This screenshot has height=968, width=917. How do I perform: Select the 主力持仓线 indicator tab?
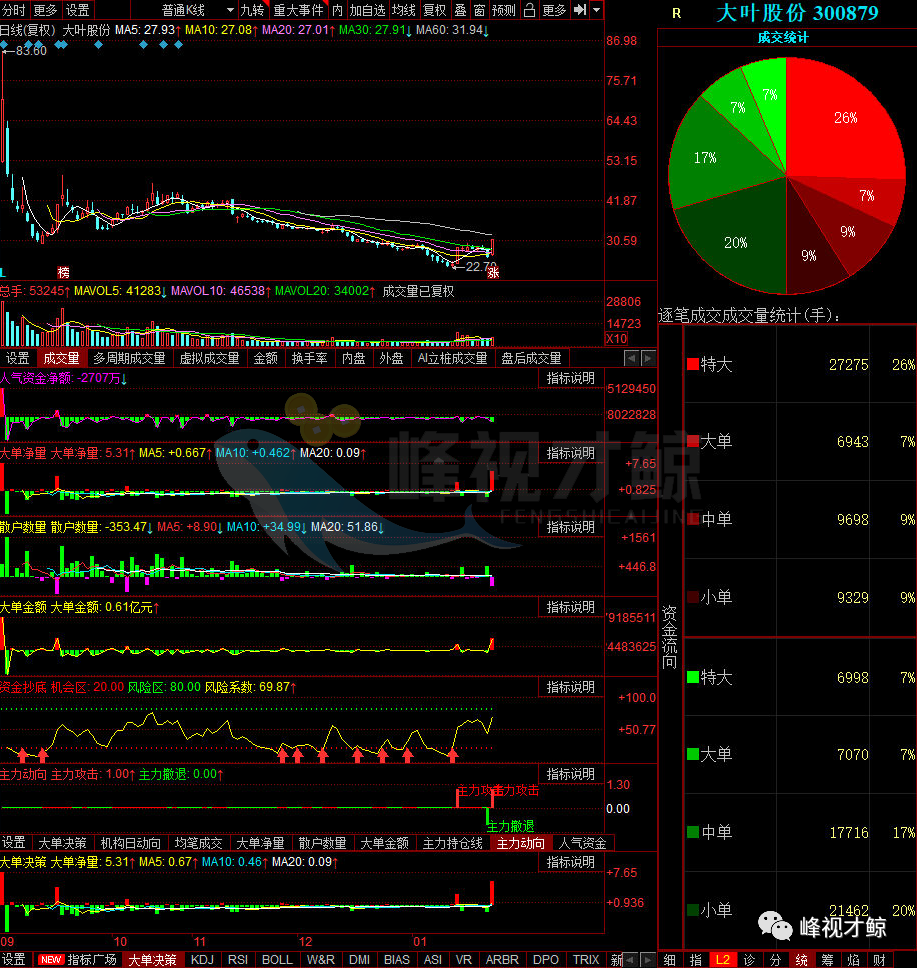pyautogui.click(x=452, y=843)
